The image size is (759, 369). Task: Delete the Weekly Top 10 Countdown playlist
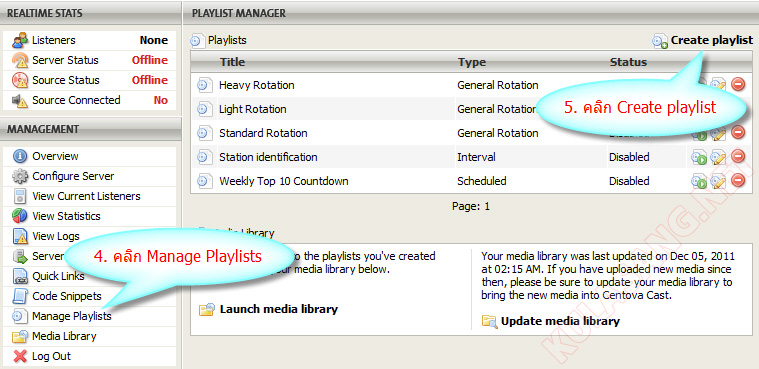[738, 180]
